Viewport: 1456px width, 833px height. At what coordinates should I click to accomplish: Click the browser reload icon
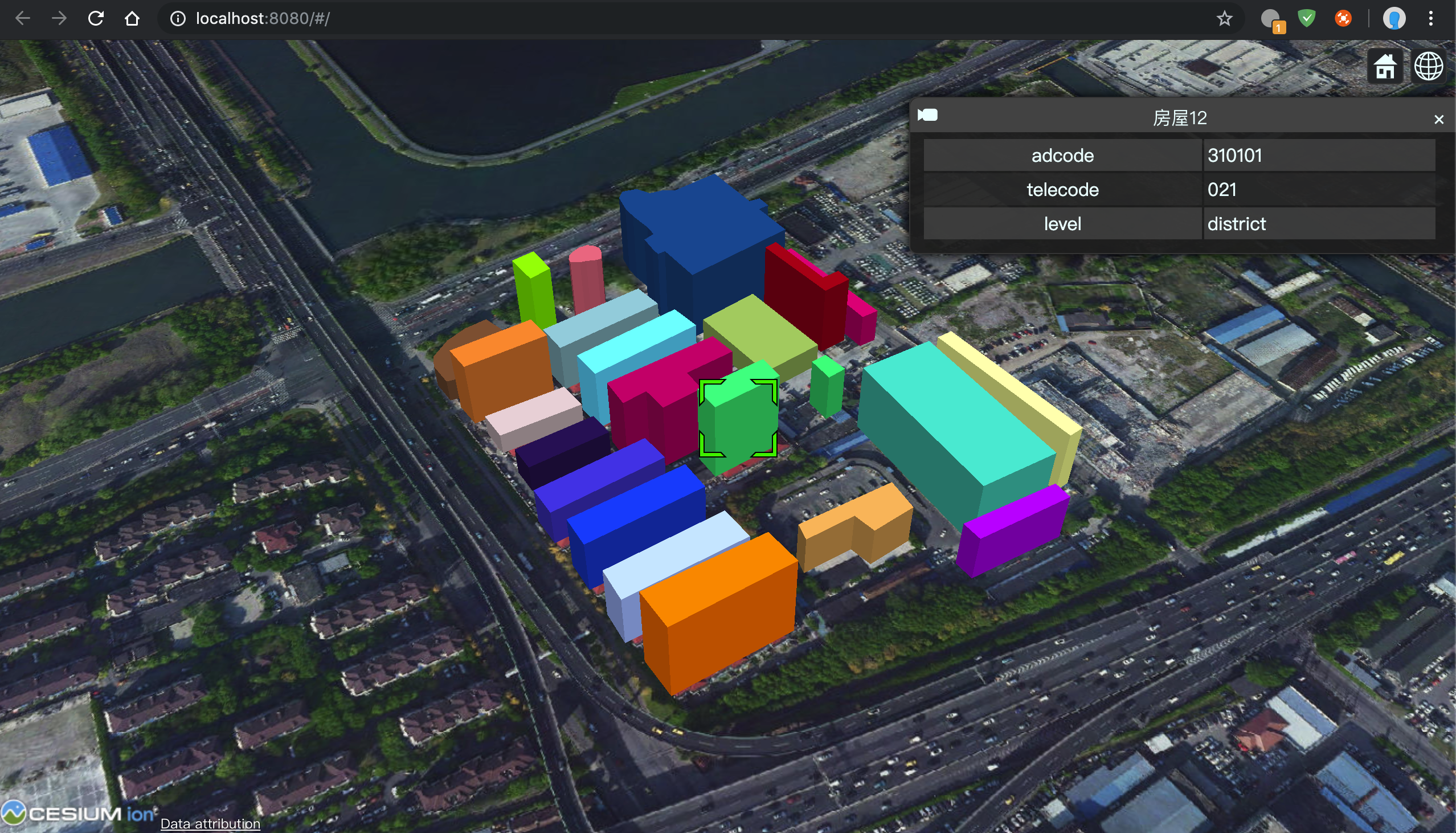pyautogui.click(x=96, y=19)
